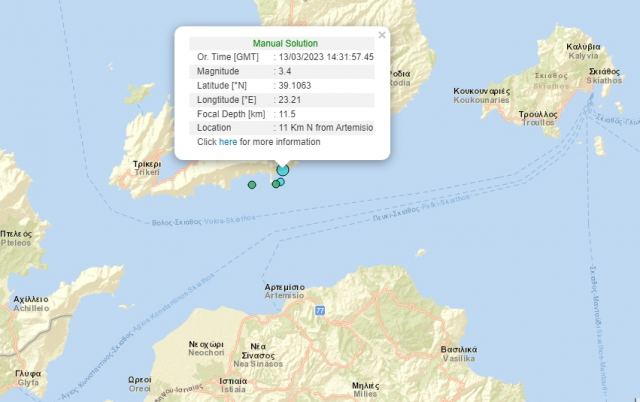Click the Trikeri map label

[x=147, y=168]
